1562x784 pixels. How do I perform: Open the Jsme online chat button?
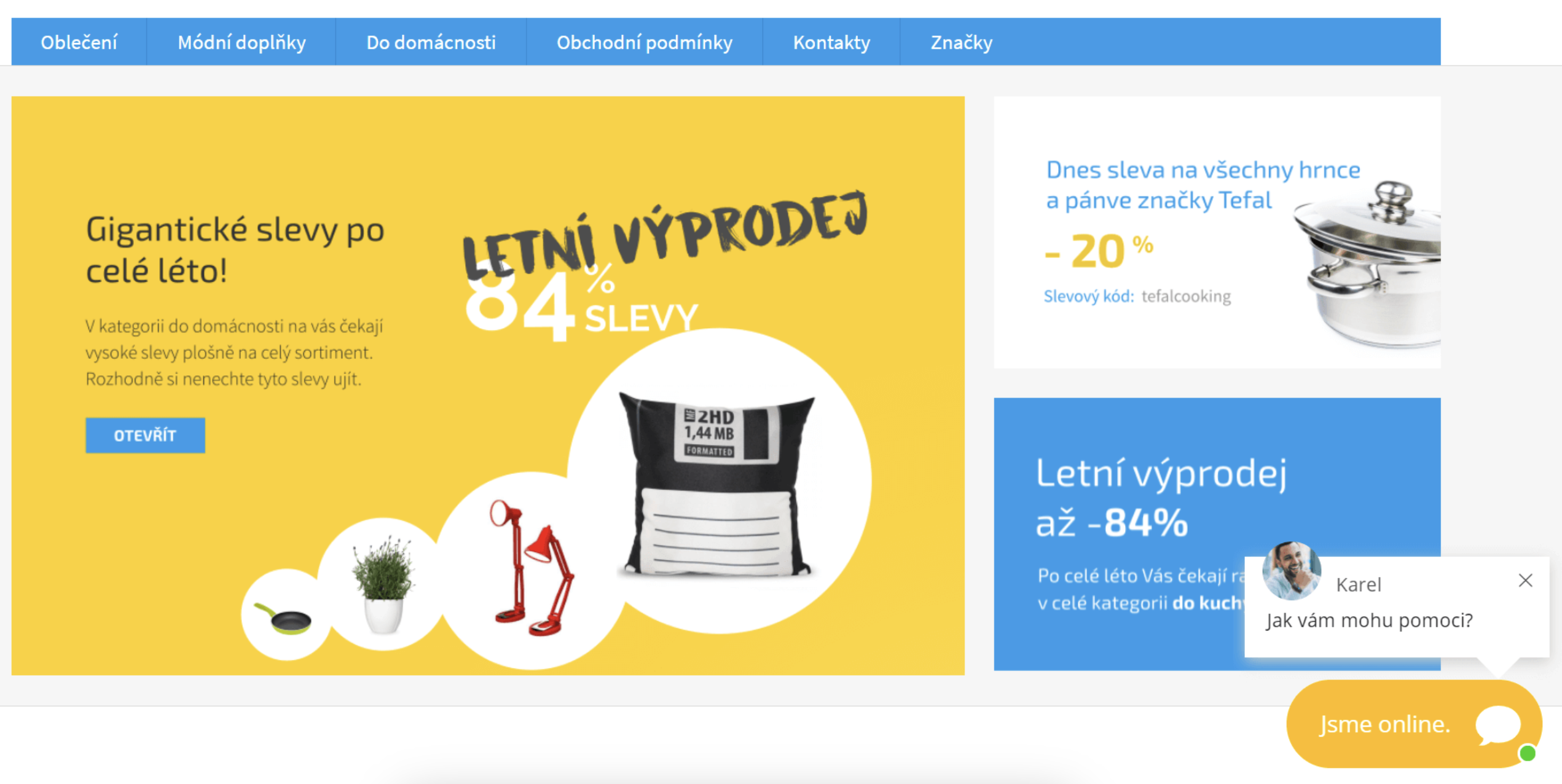coord(1413,724)
